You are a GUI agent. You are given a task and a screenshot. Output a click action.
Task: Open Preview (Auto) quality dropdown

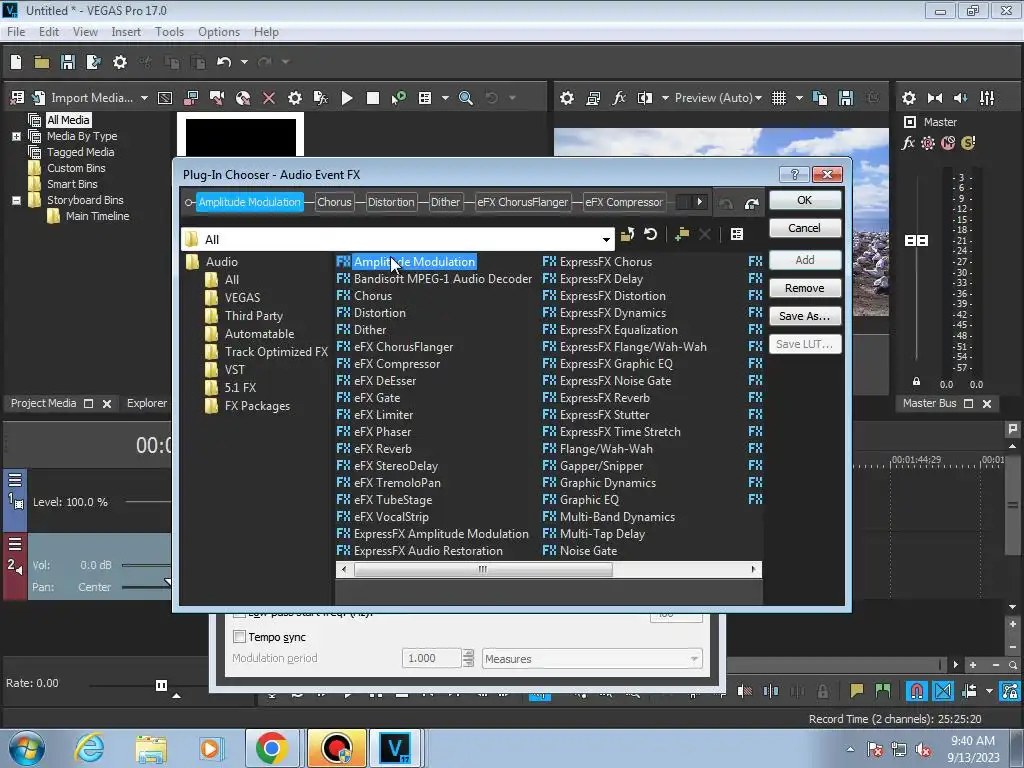(758, 98)
